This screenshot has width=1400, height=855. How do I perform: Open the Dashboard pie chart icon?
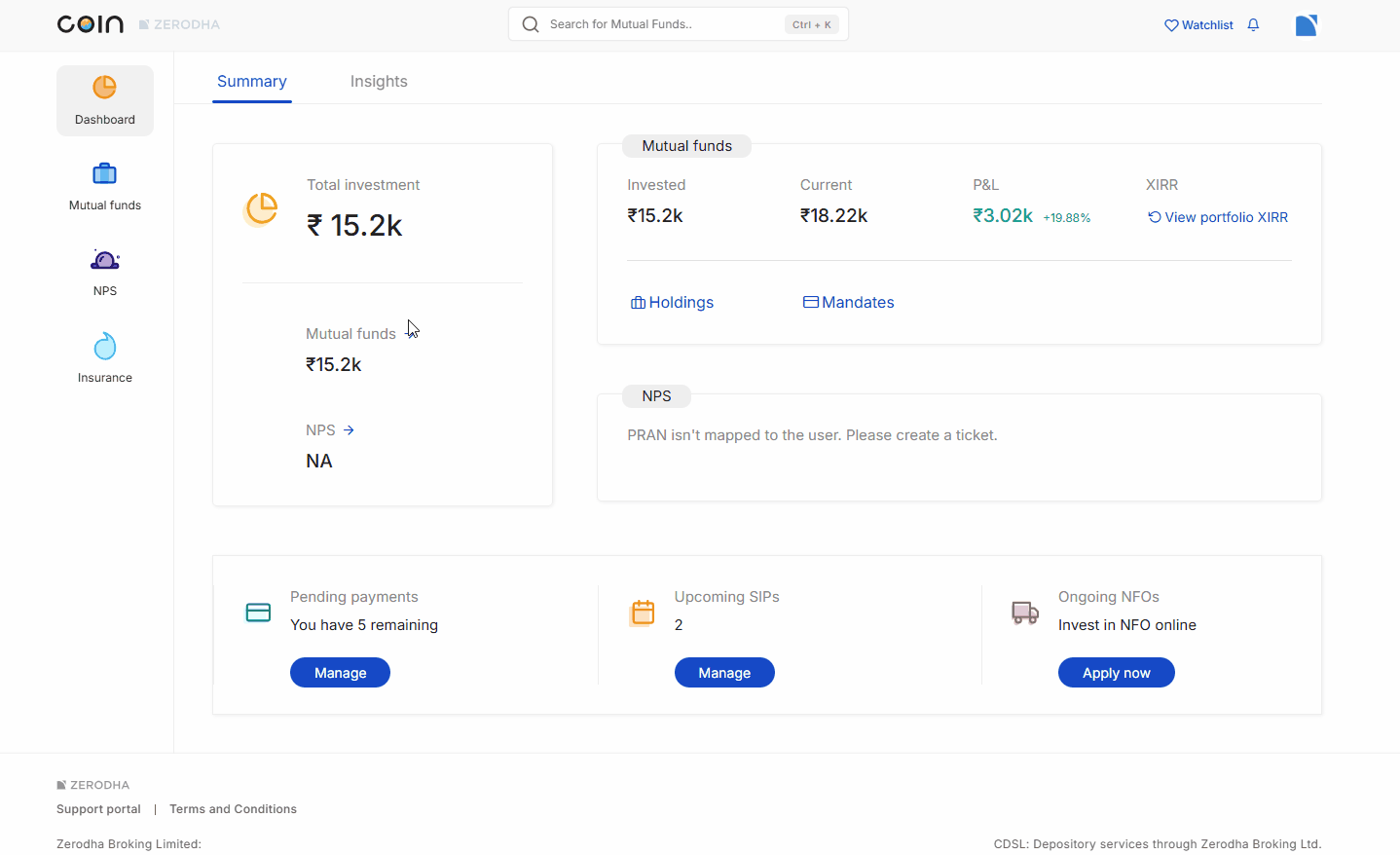click(104, 88)
